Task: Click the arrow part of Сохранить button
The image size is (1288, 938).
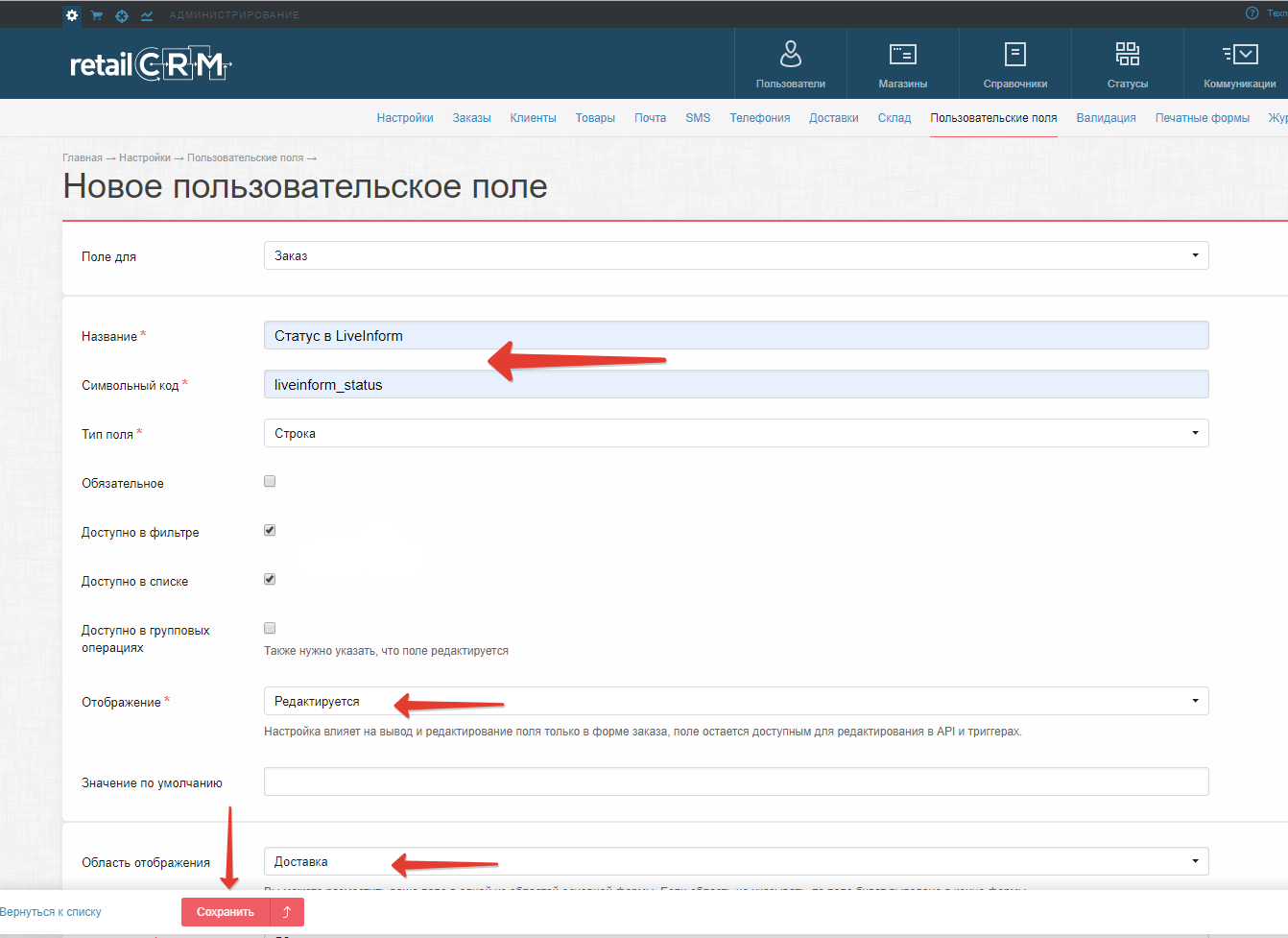Action: (287, 912)
